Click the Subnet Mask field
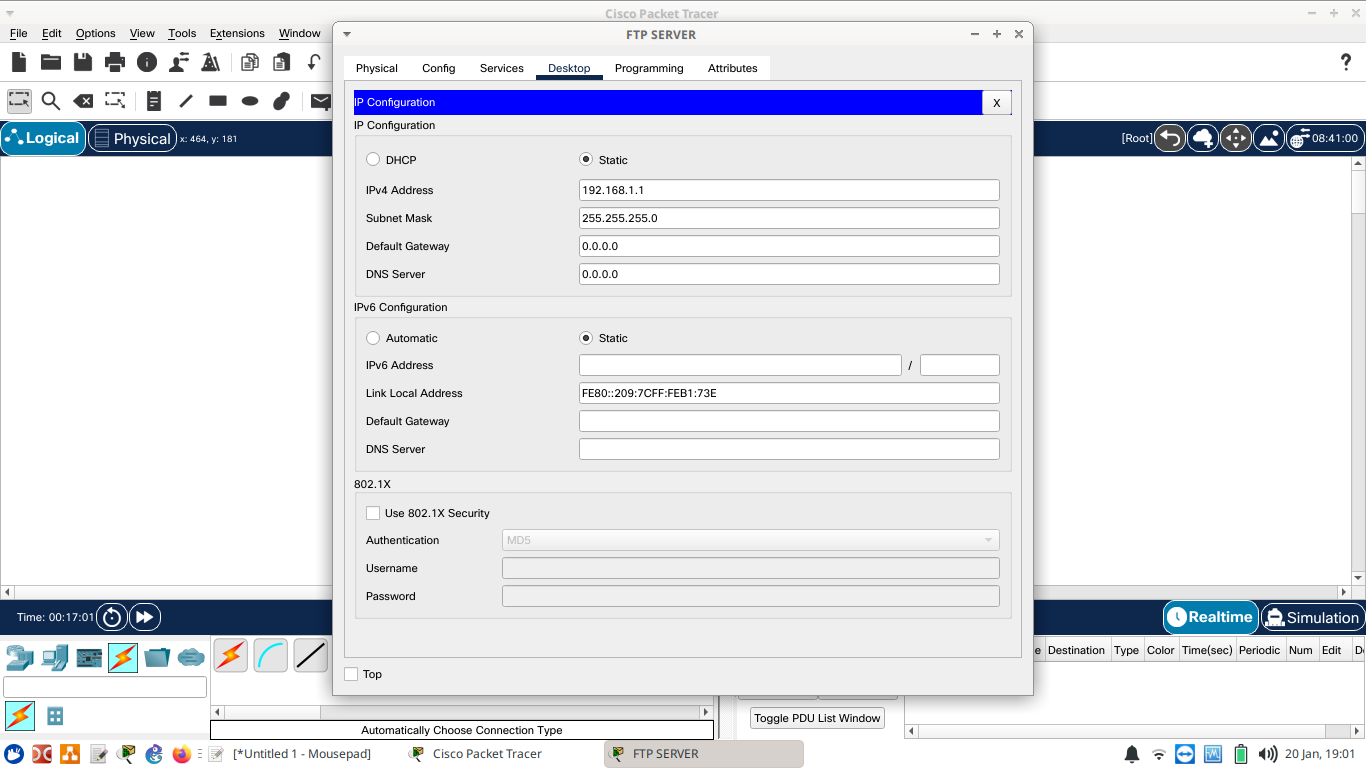 point(789,218)
